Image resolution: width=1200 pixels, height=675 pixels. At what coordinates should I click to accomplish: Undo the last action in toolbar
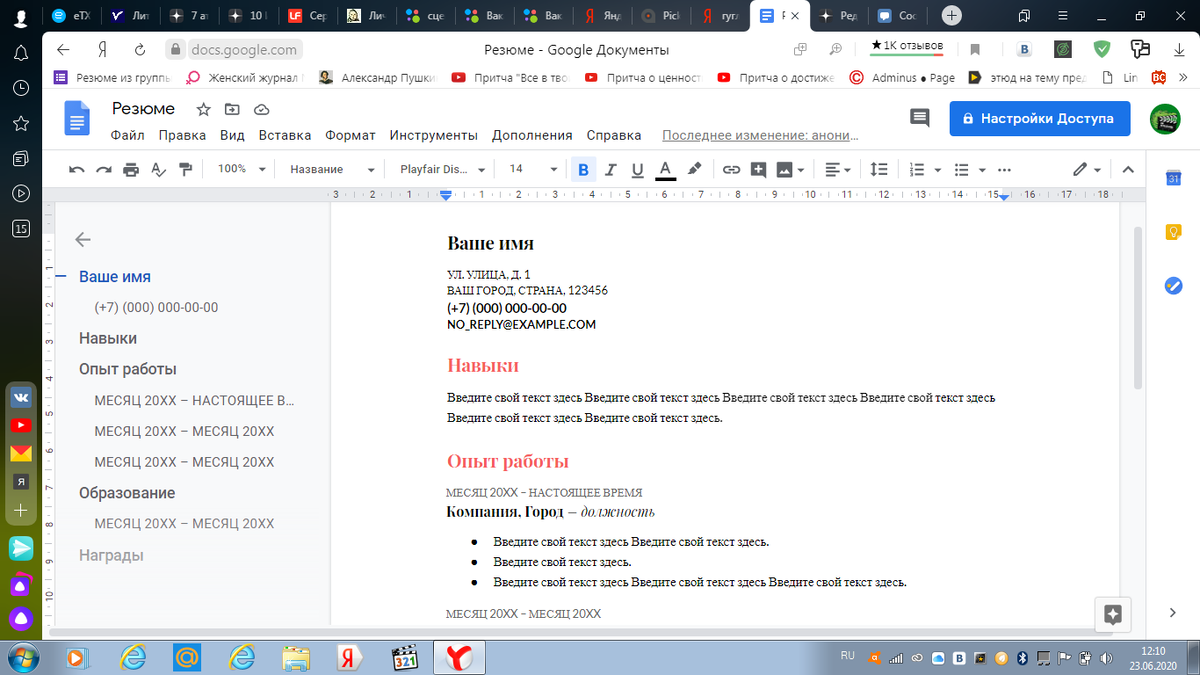click(77, 170)
